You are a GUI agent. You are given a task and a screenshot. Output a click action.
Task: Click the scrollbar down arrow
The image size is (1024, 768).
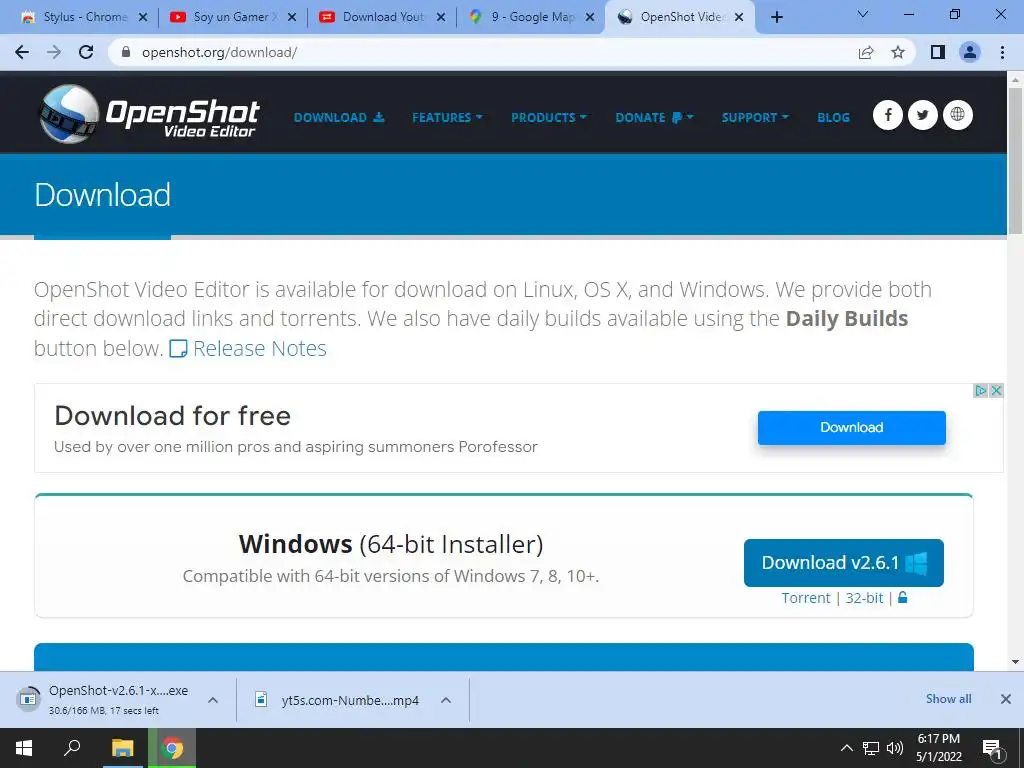[1015, 662]
